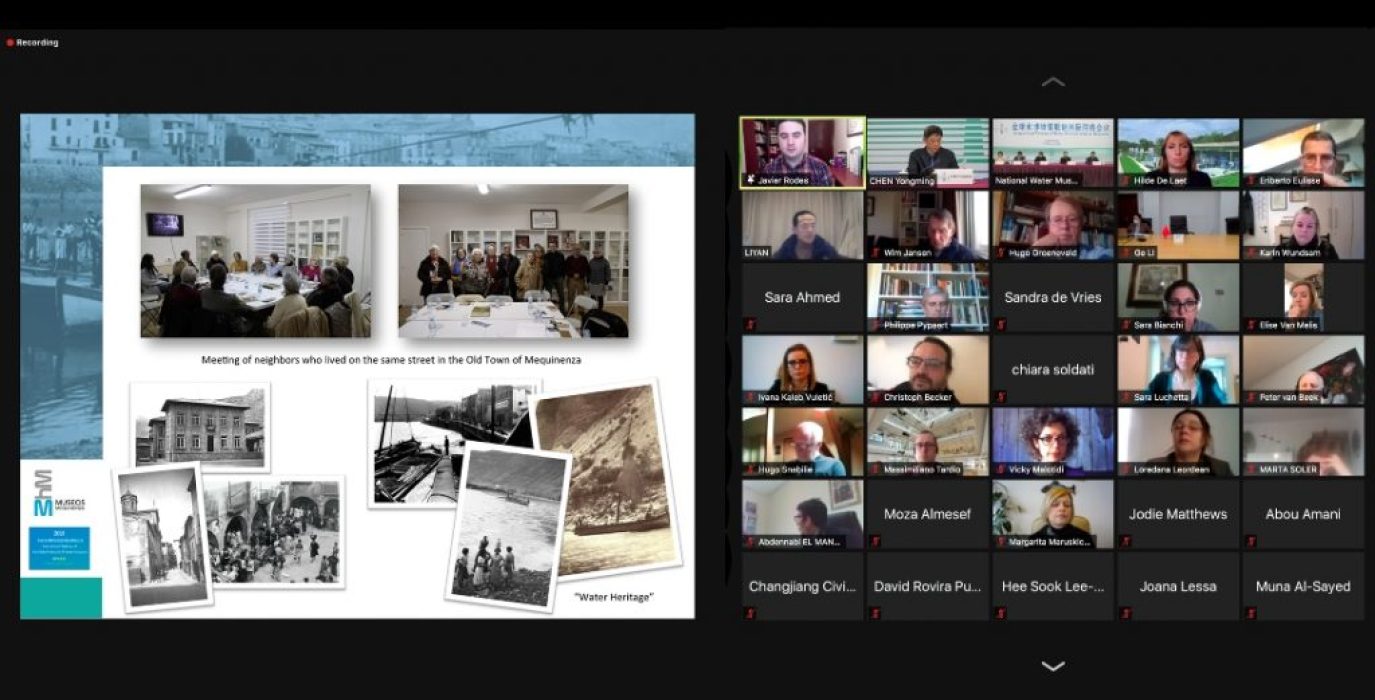Click the muted mic icon on David Rovira Pu... tile

tap(875, 613)
